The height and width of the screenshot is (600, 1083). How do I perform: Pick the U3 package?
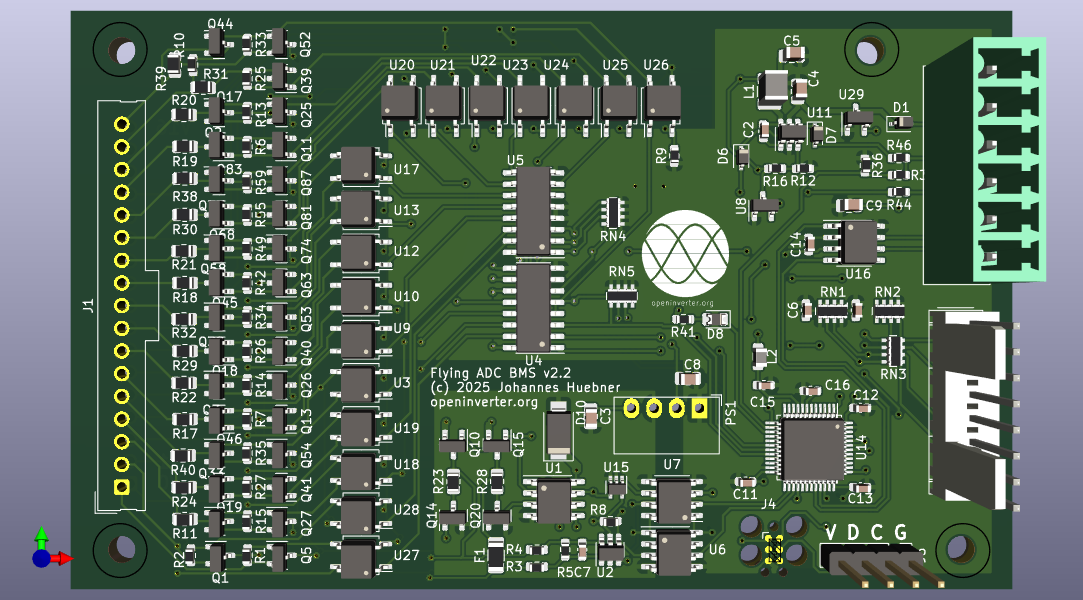pos(358,385)
